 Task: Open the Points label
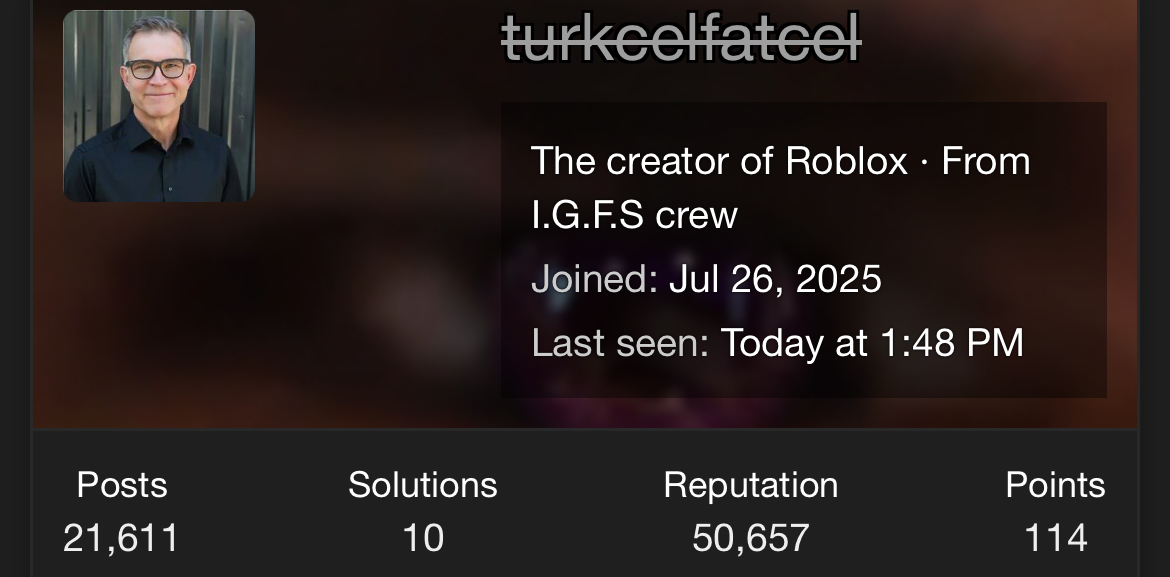click(x=1055, y=485)
